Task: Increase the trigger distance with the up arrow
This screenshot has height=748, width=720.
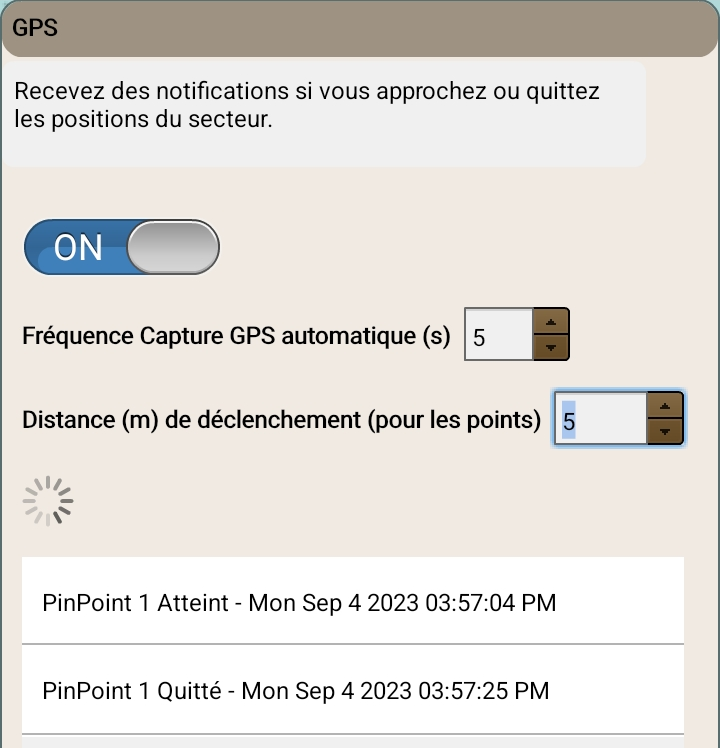Action: click(666, 405)
